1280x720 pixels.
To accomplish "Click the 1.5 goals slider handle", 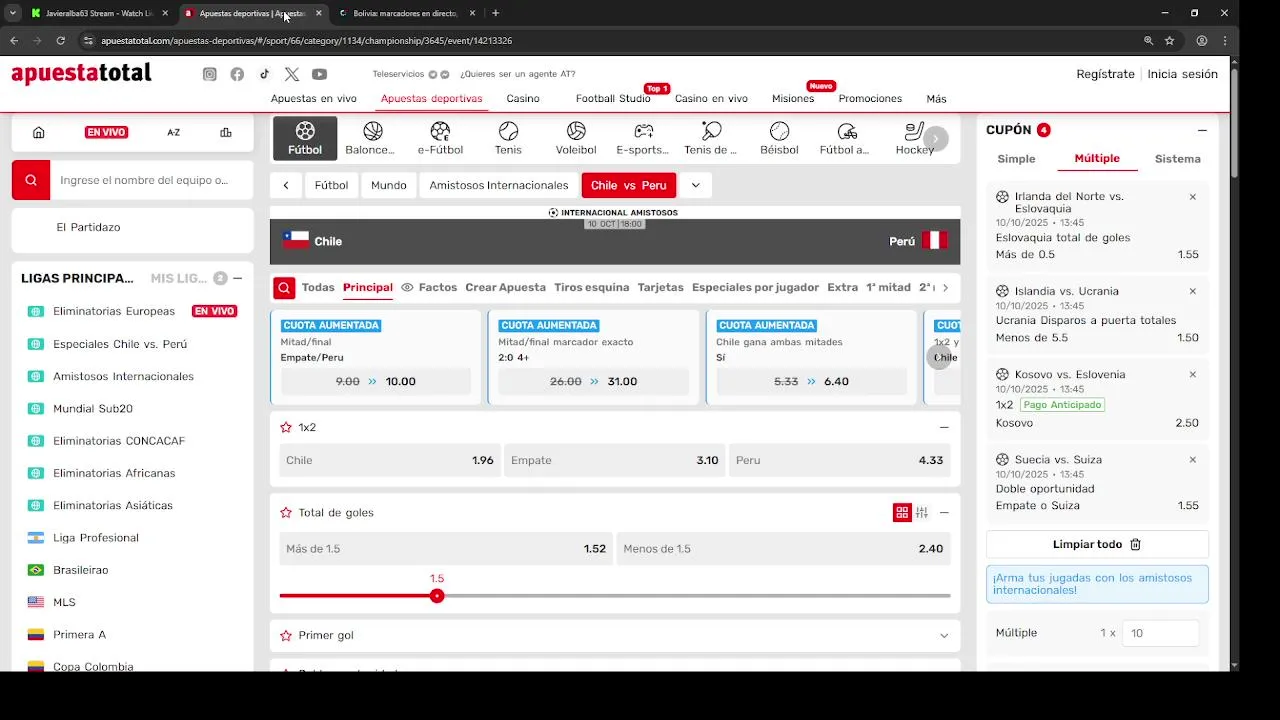I will 437,596.
